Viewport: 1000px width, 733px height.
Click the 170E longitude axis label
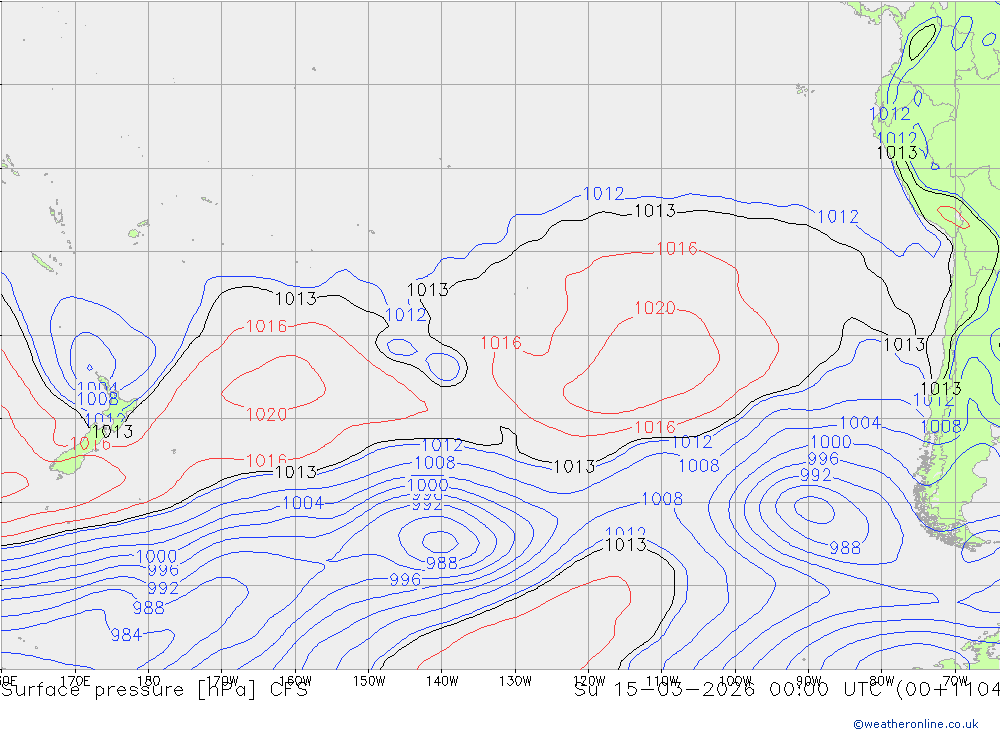(x=75, y=680)
